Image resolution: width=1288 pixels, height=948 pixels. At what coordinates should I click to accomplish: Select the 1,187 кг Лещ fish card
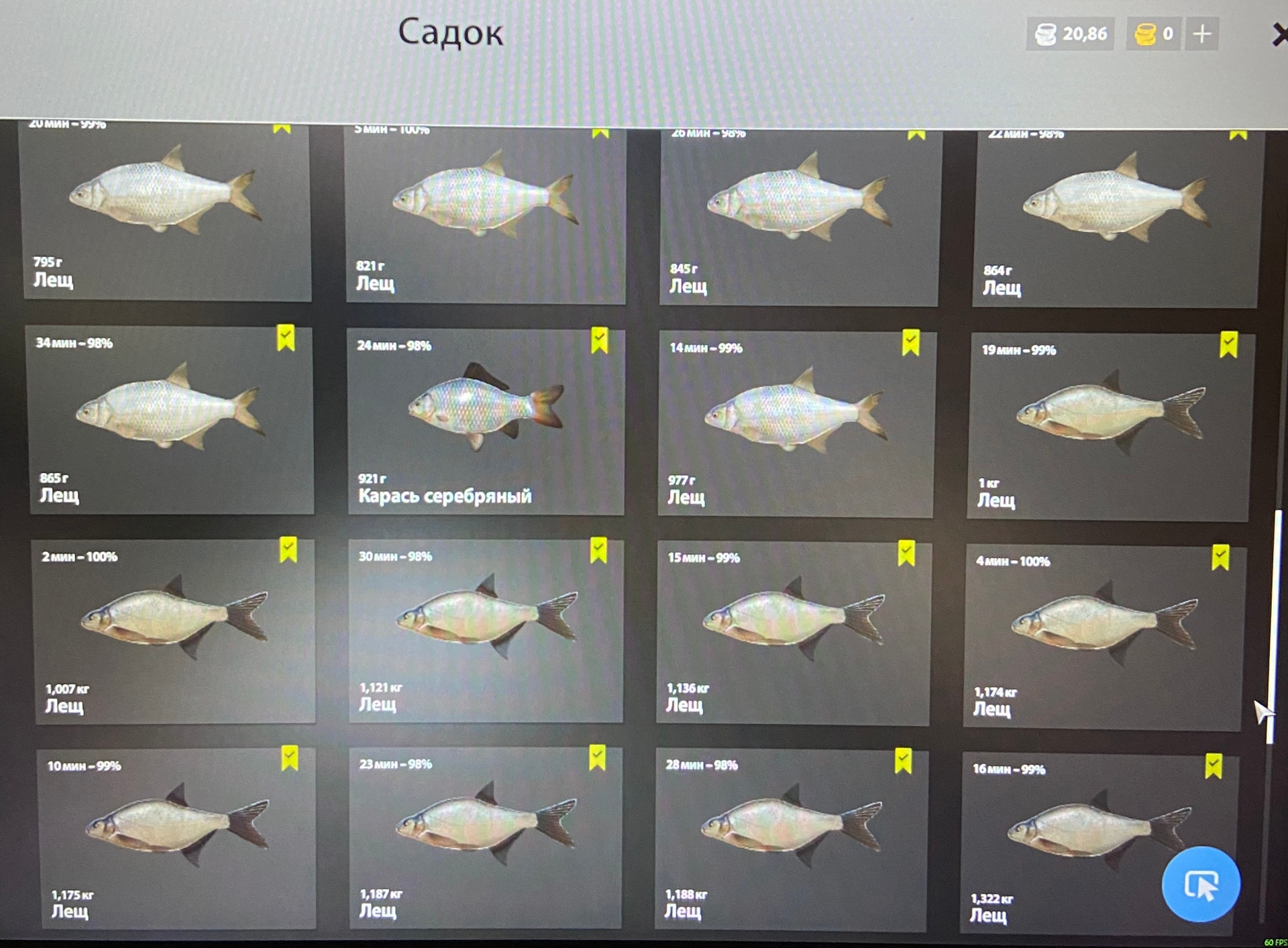[486, 838]
